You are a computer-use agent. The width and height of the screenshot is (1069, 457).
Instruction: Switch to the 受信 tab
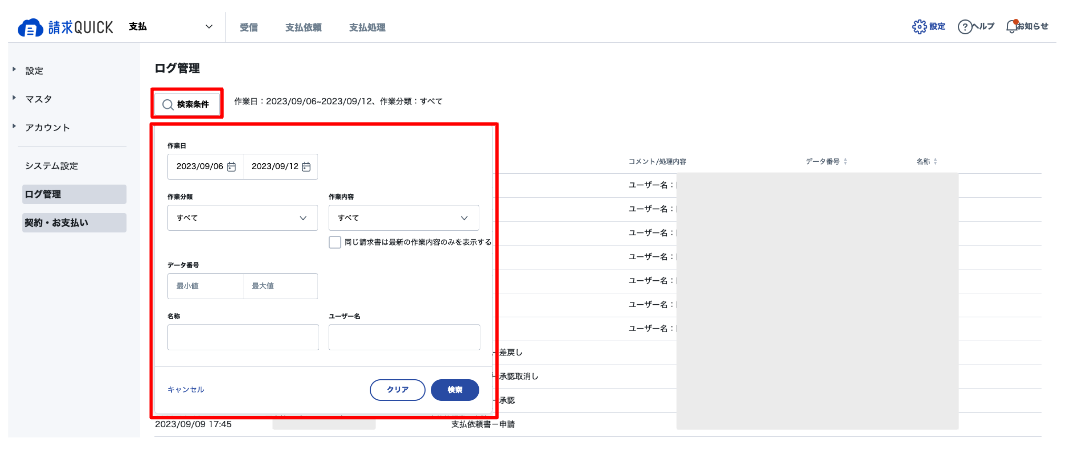pos(249,27)
